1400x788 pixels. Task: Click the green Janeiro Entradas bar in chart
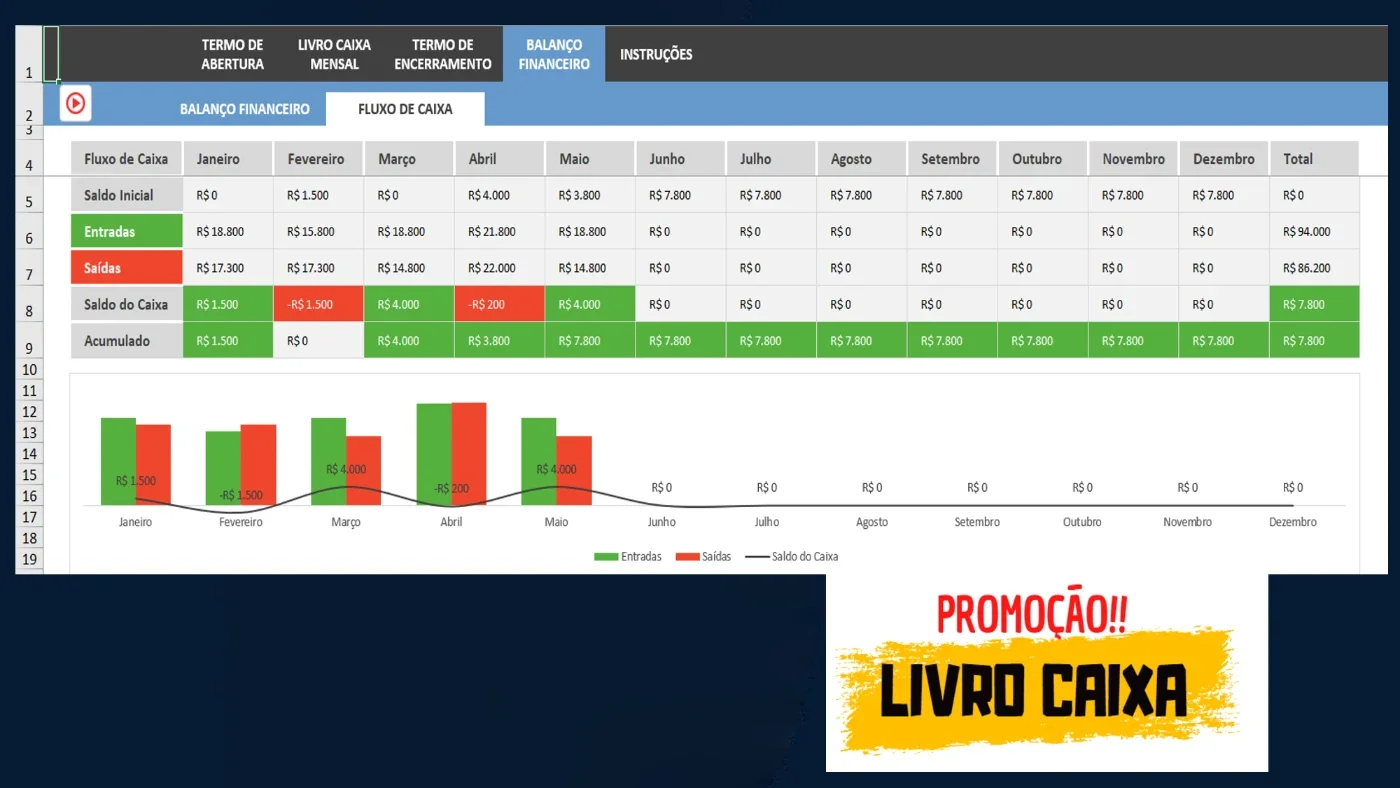pyautogui.click(x=118, y=461)
